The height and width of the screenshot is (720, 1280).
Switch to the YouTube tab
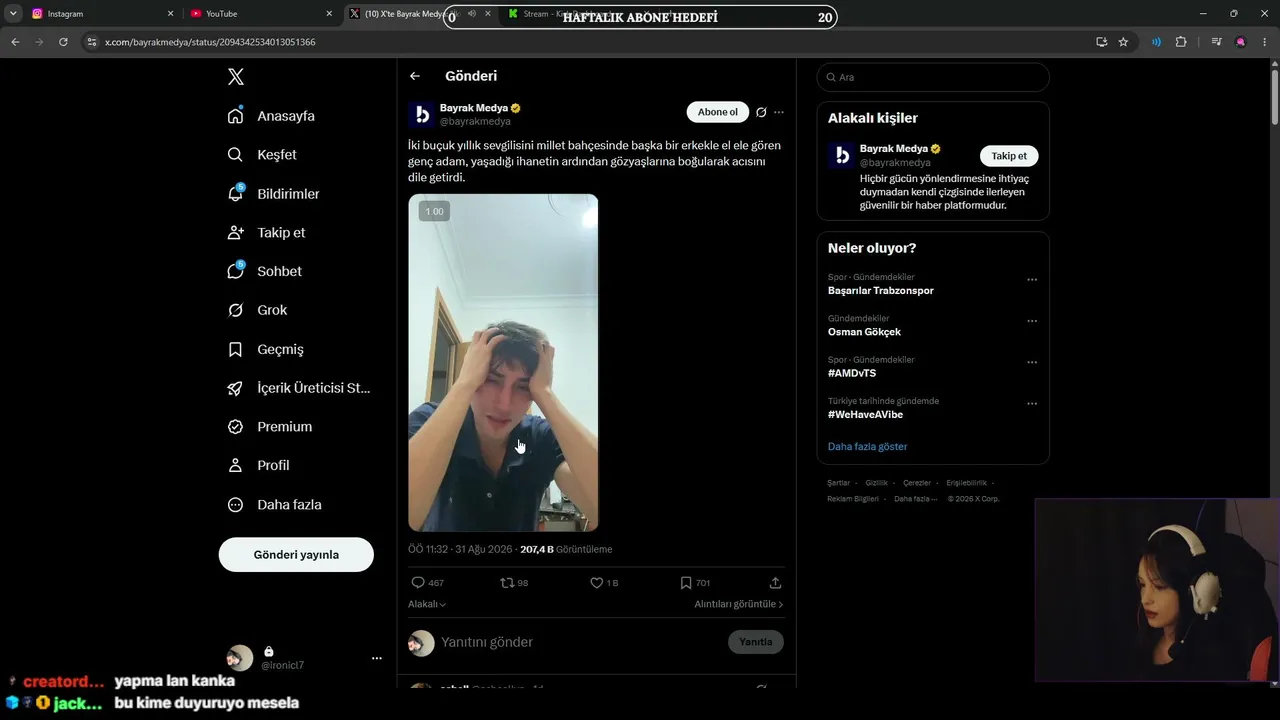(x=260, y=14)
